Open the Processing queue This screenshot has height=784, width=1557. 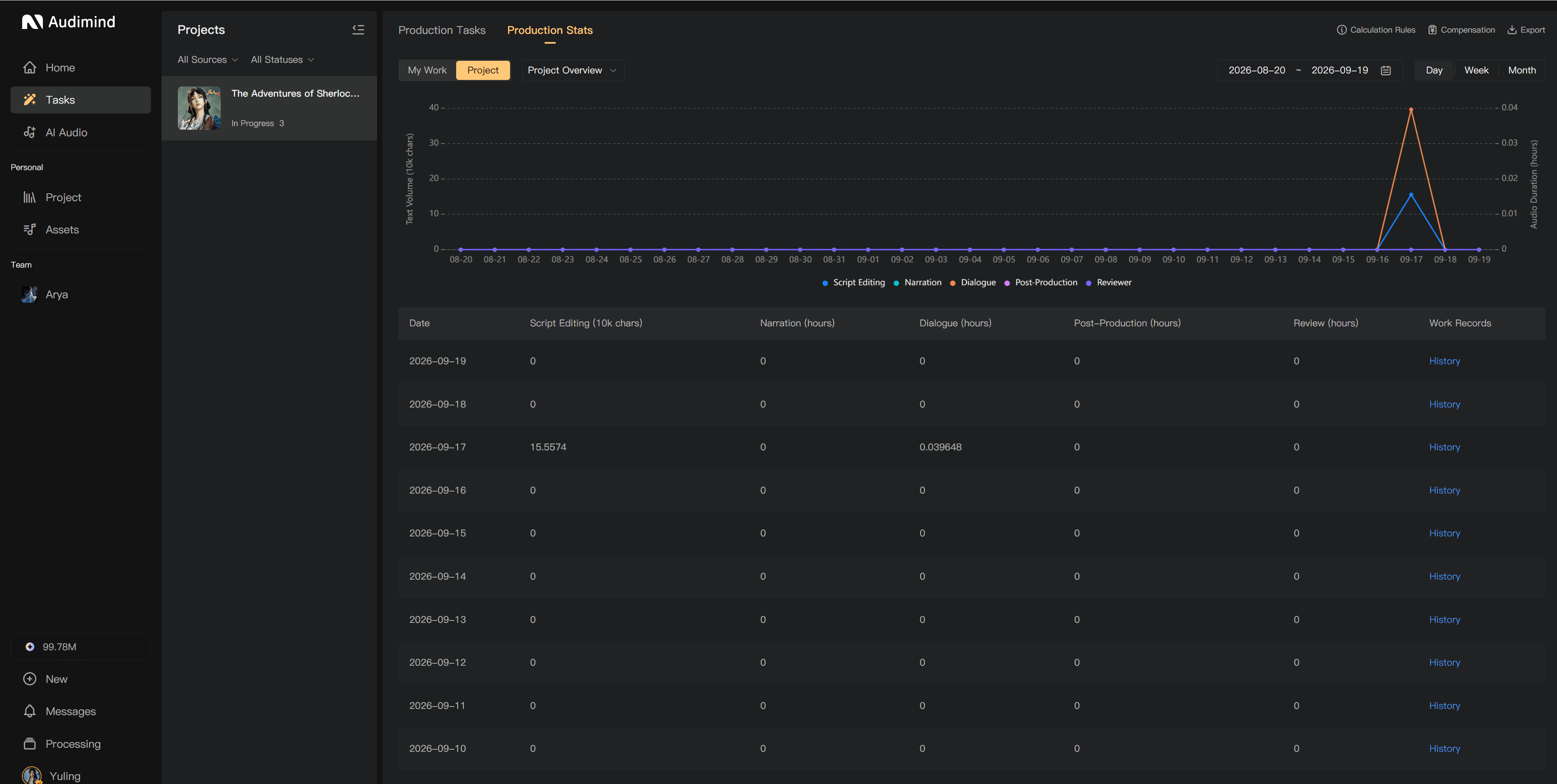click(80, 744)
